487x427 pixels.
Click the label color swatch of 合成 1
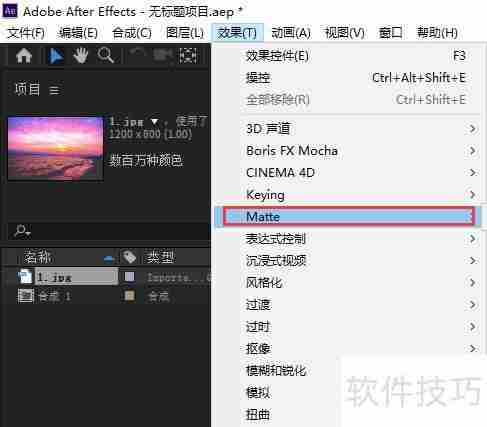point(129,295)
